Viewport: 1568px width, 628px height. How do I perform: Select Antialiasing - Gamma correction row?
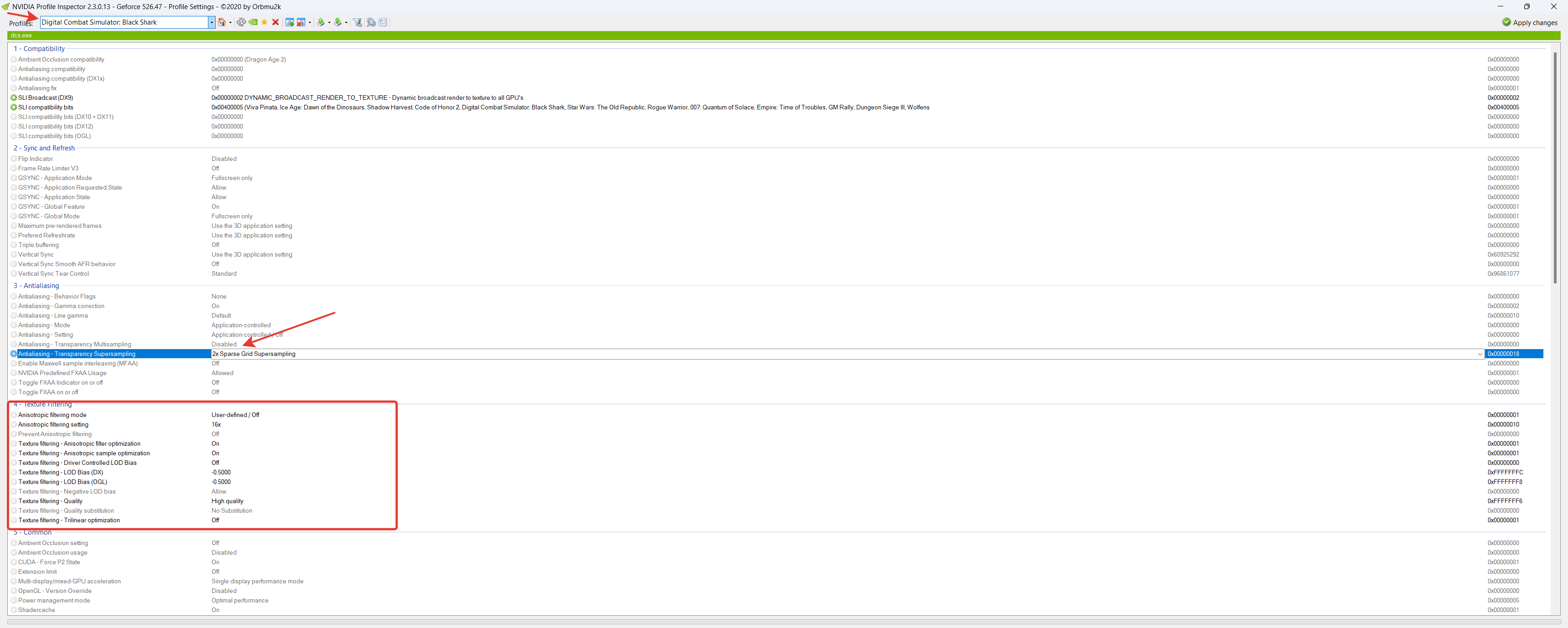(x=776, y=306)
